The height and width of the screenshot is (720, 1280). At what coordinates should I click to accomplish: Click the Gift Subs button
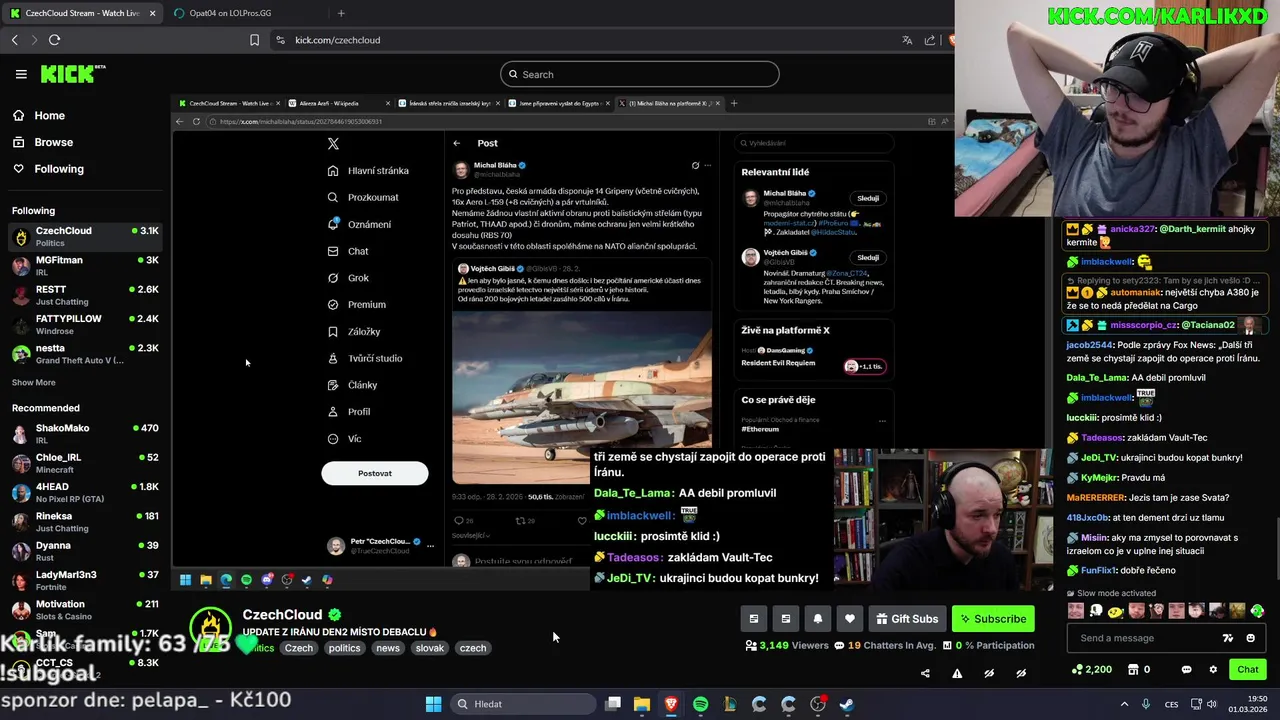click(907, 619)
